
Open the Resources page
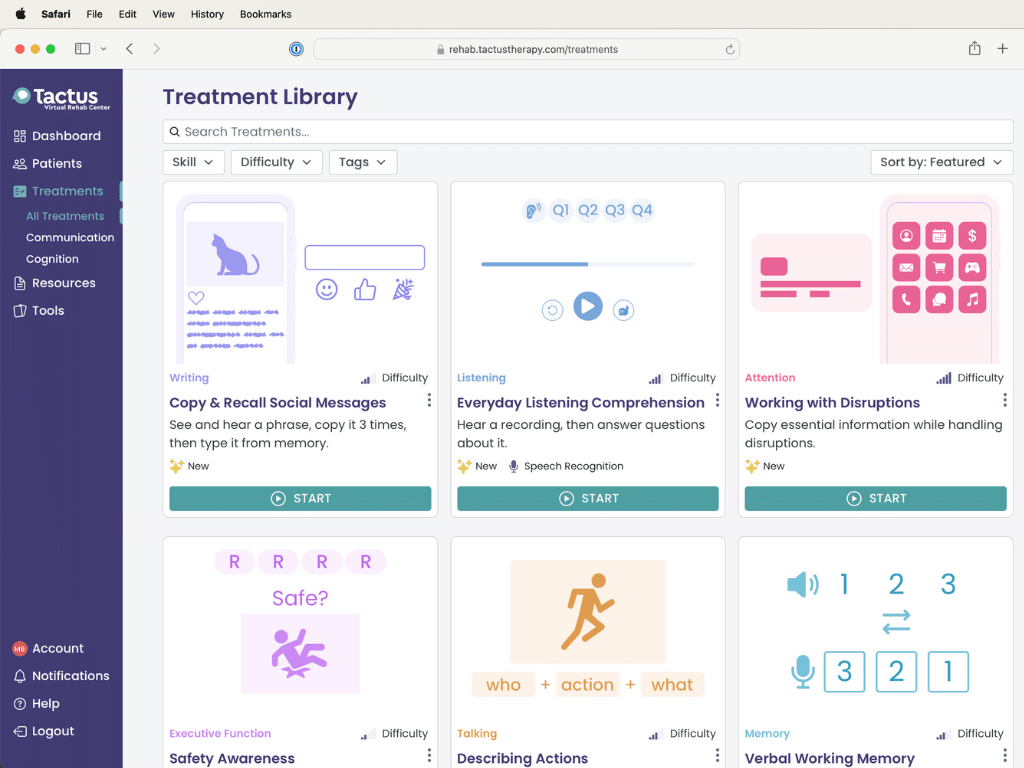[x=55, y=283]
